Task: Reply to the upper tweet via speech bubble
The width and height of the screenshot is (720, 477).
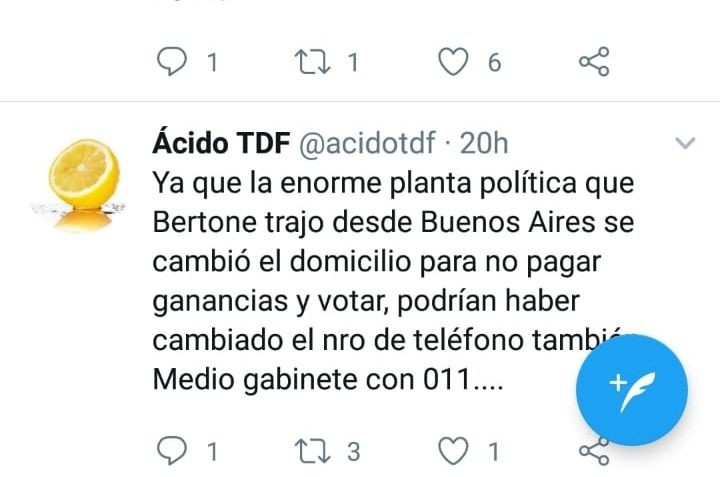Action: coord(172,62)
